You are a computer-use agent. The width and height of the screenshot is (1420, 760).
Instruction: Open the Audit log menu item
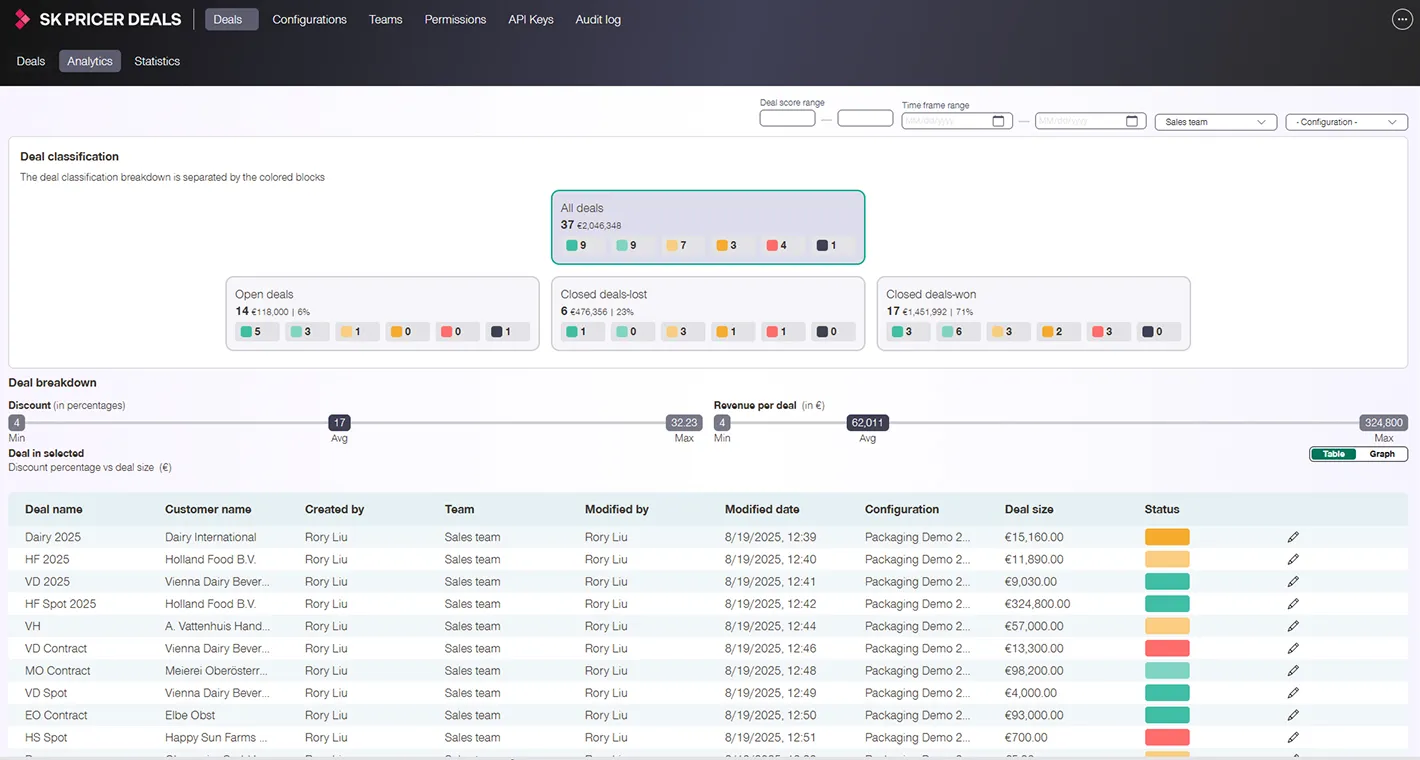pyautogui.click(x=598, y=19)
